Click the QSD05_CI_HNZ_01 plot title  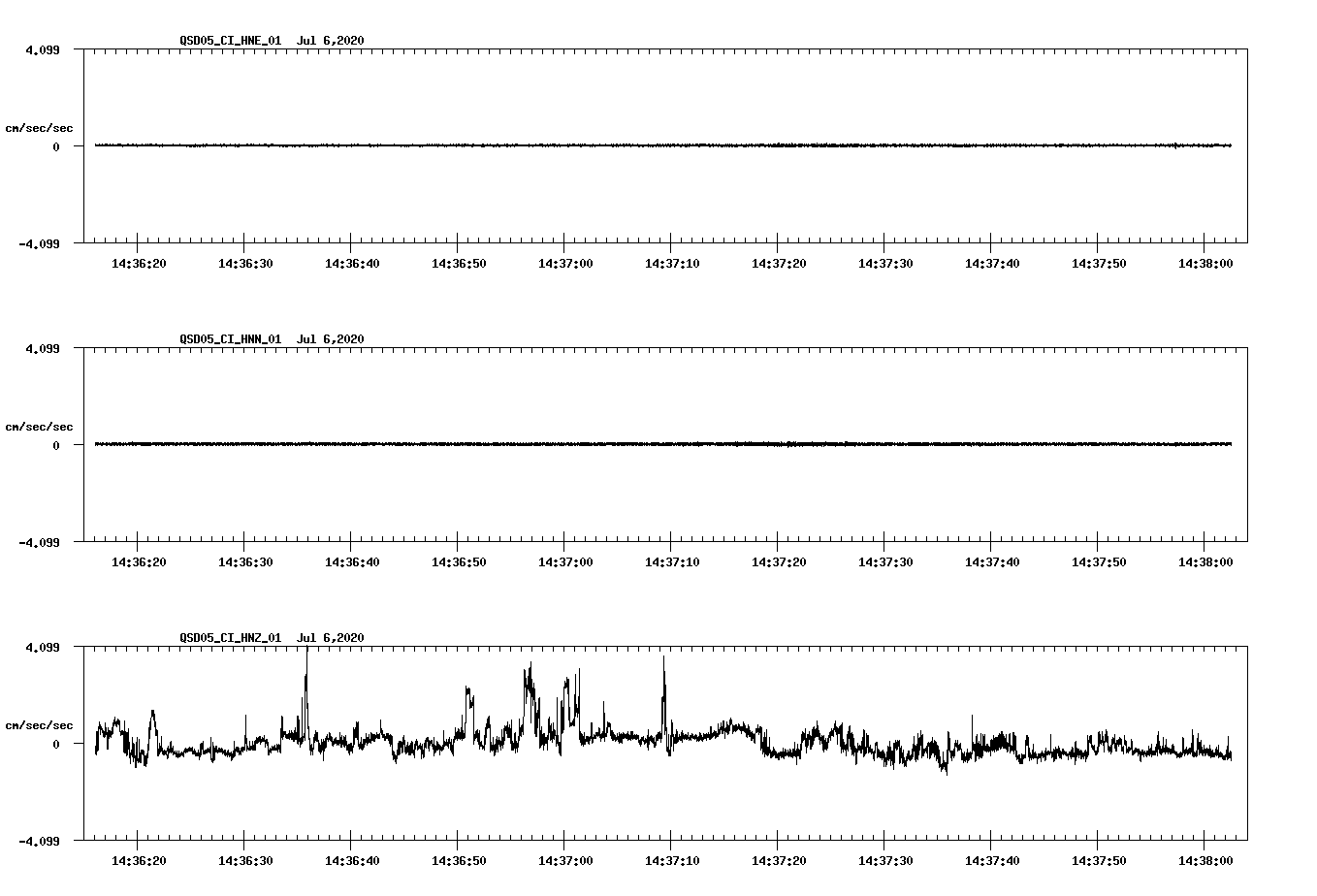pos(272,638)
